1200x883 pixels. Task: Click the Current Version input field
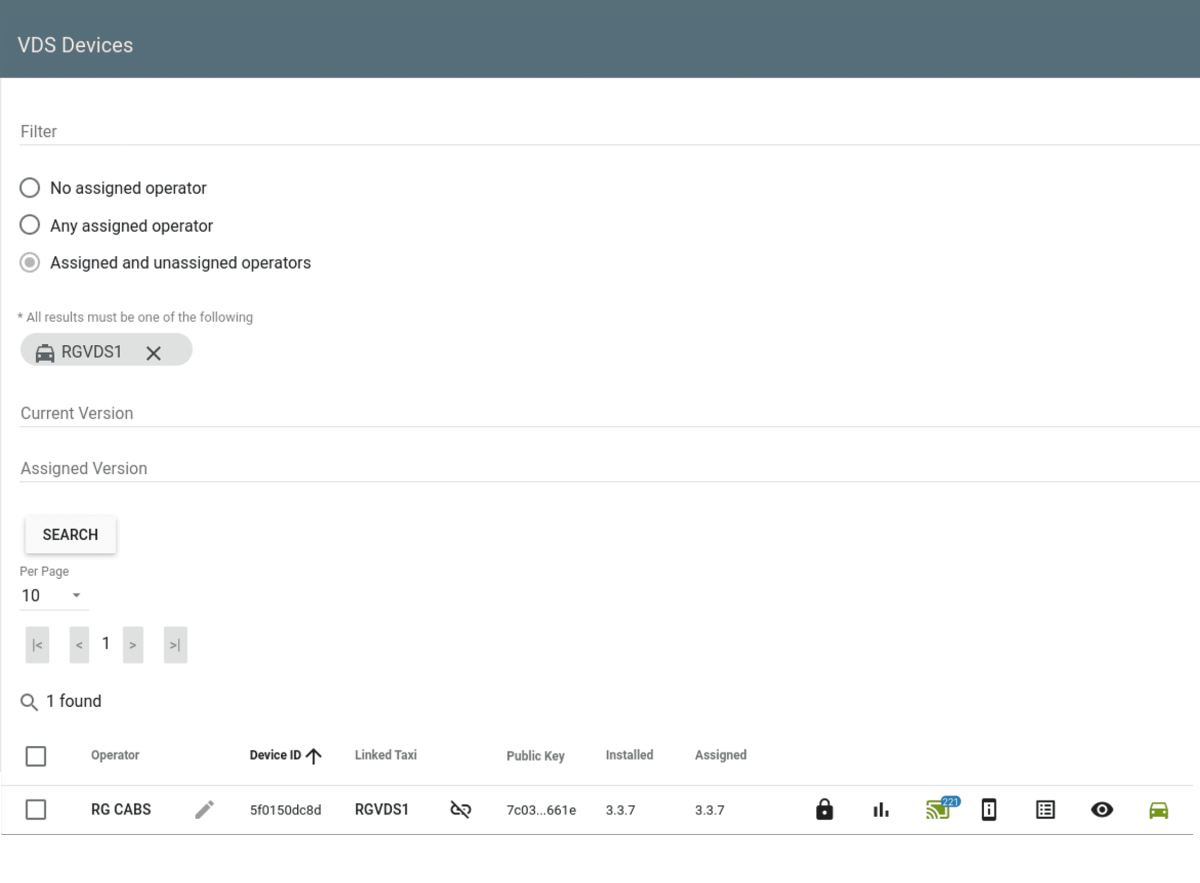[609, 413]
